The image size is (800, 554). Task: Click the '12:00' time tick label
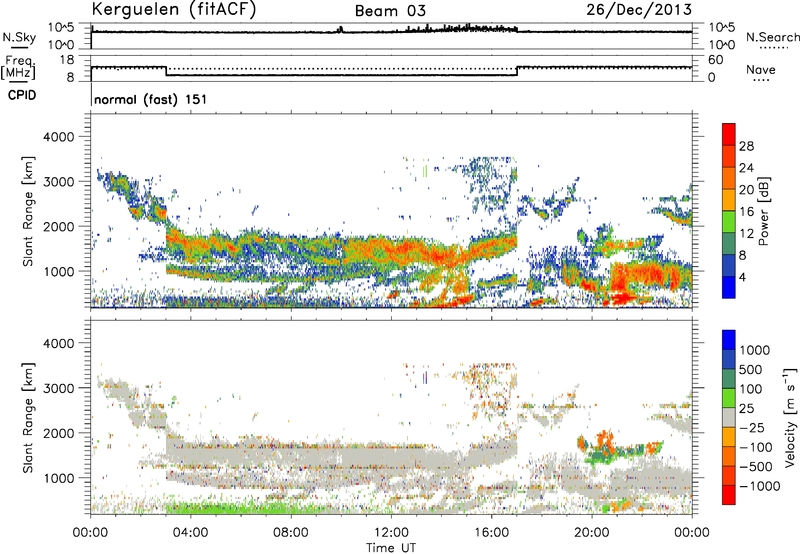click(391, 533)
